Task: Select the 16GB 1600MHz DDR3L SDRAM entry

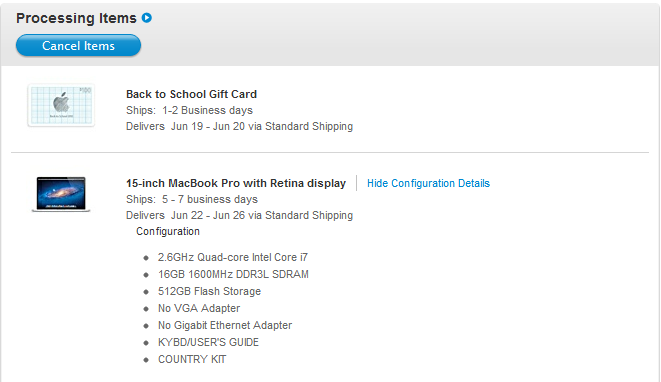Action: [x=233, y=274]
